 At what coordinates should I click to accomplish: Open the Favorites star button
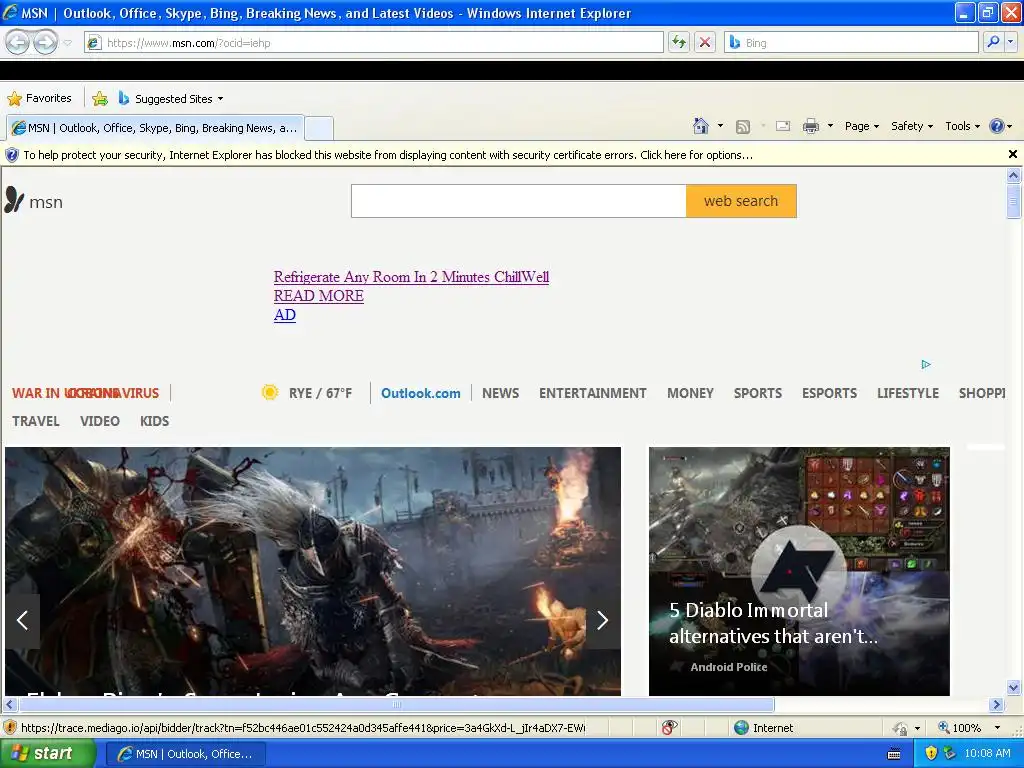(39, 98)
